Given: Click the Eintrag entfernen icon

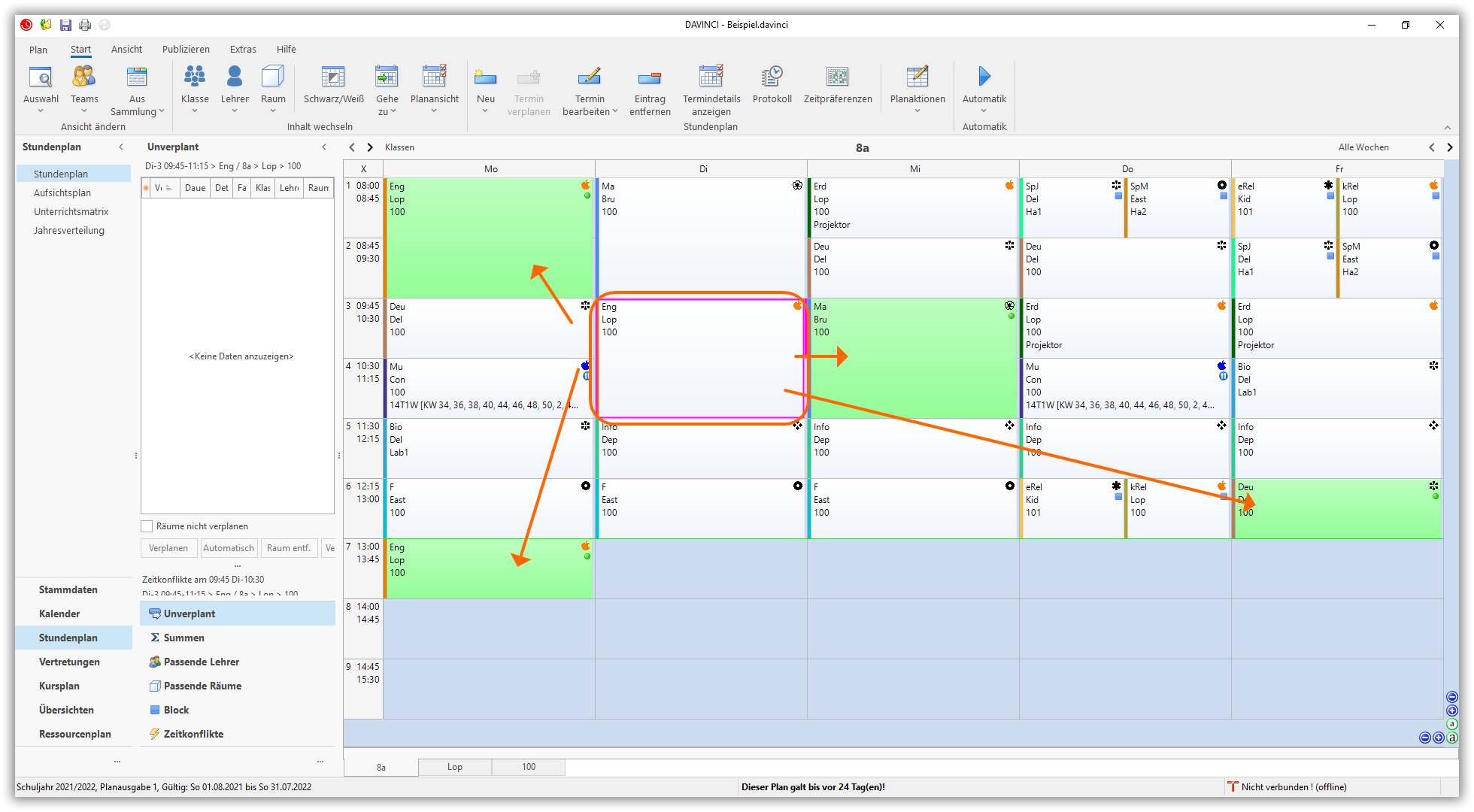Looking at the screenshot, I should [649, 77].
